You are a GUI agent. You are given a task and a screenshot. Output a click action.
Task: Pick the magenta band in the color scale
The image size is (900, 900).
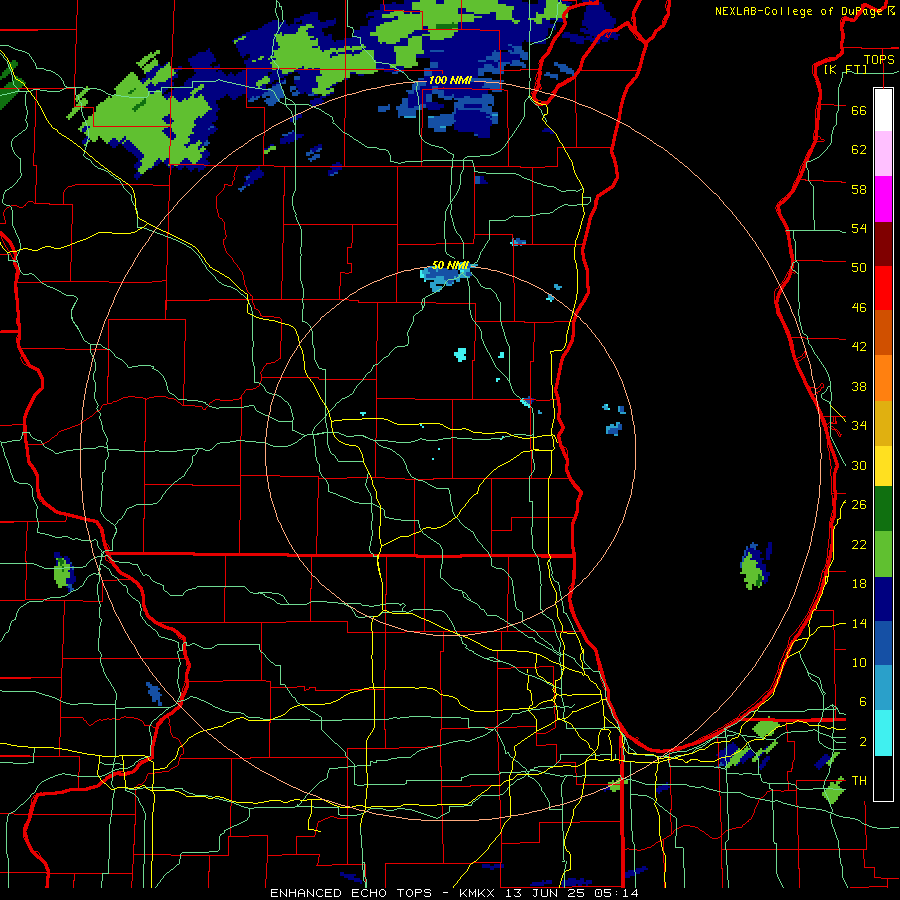point(883,199)
